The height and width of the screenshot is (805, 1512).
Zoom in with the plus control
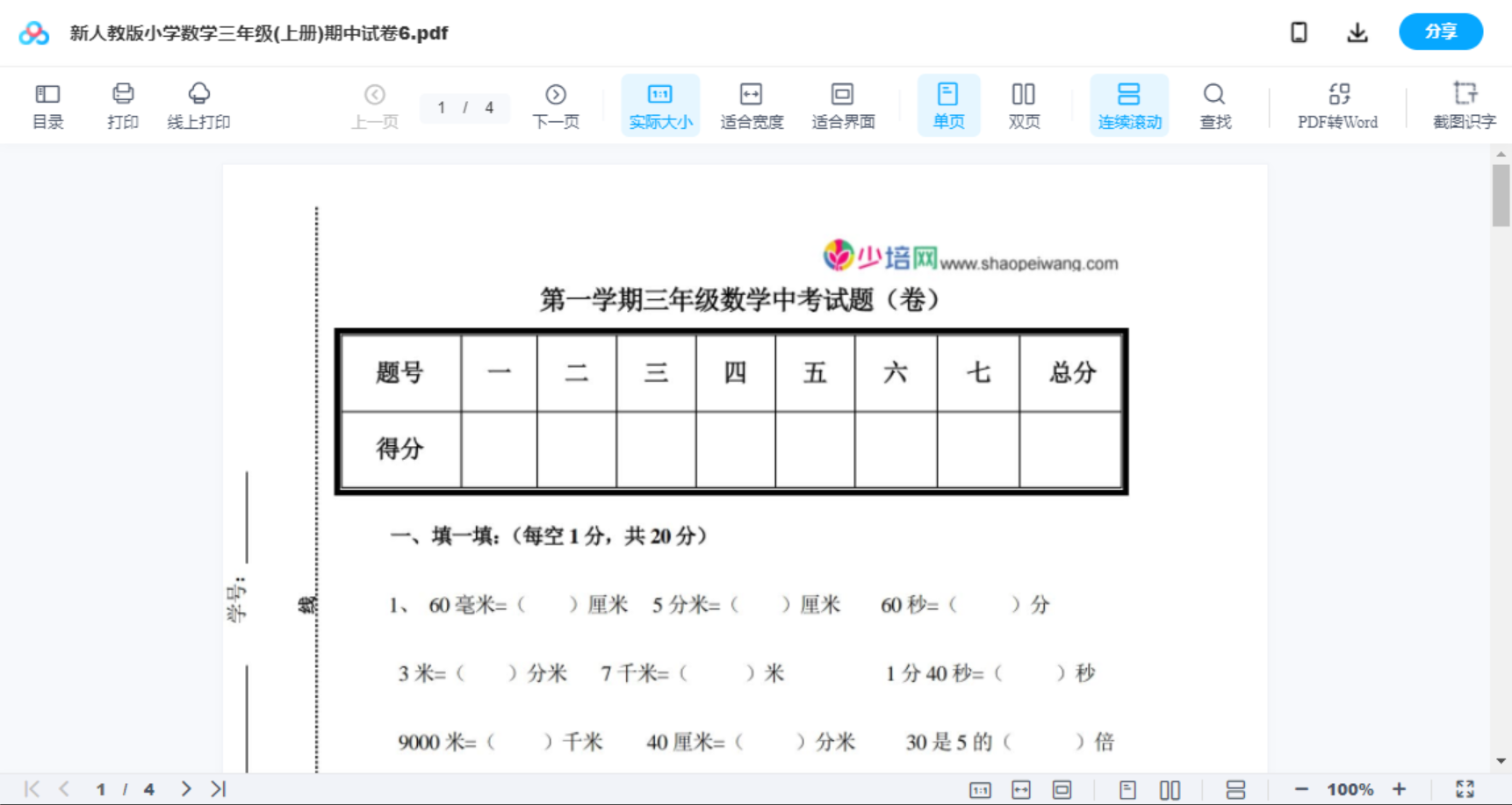click(x=1400, y=788)
